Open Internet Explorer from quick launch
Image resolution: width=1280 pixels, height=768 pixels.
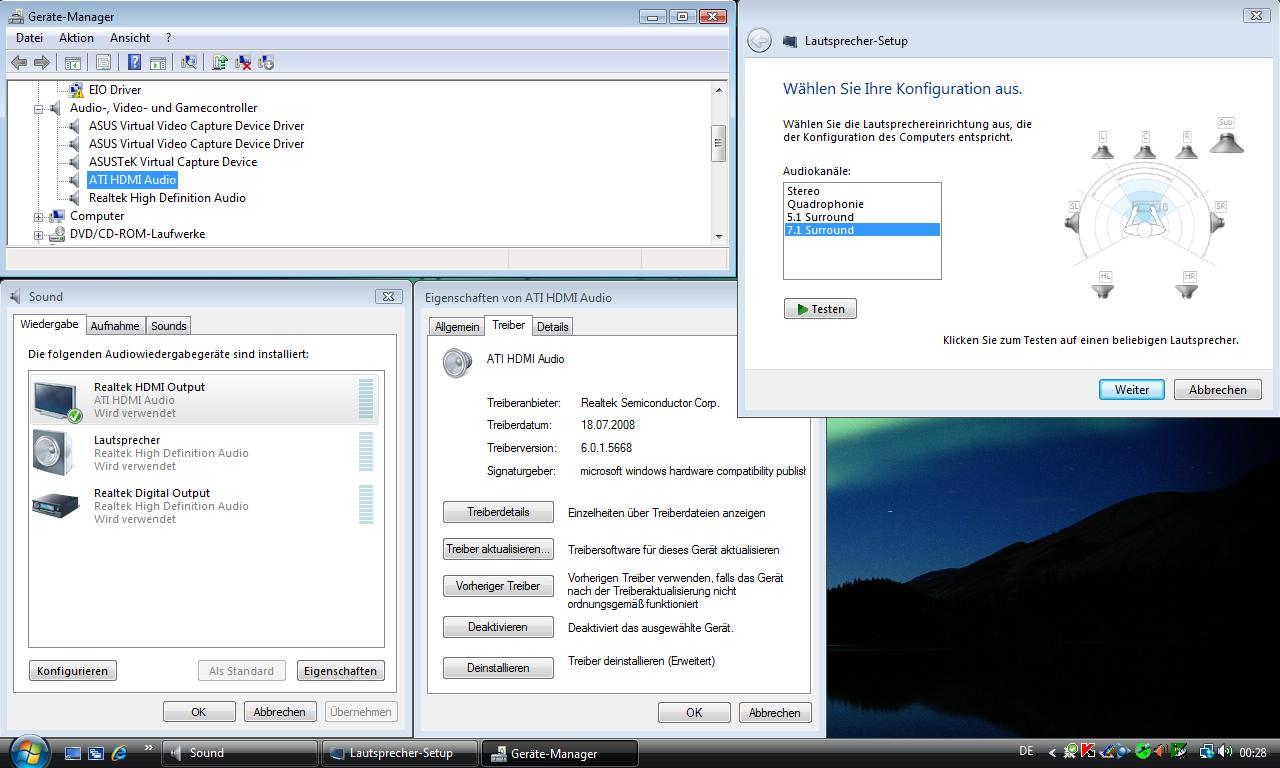click(x=119, y=753)
